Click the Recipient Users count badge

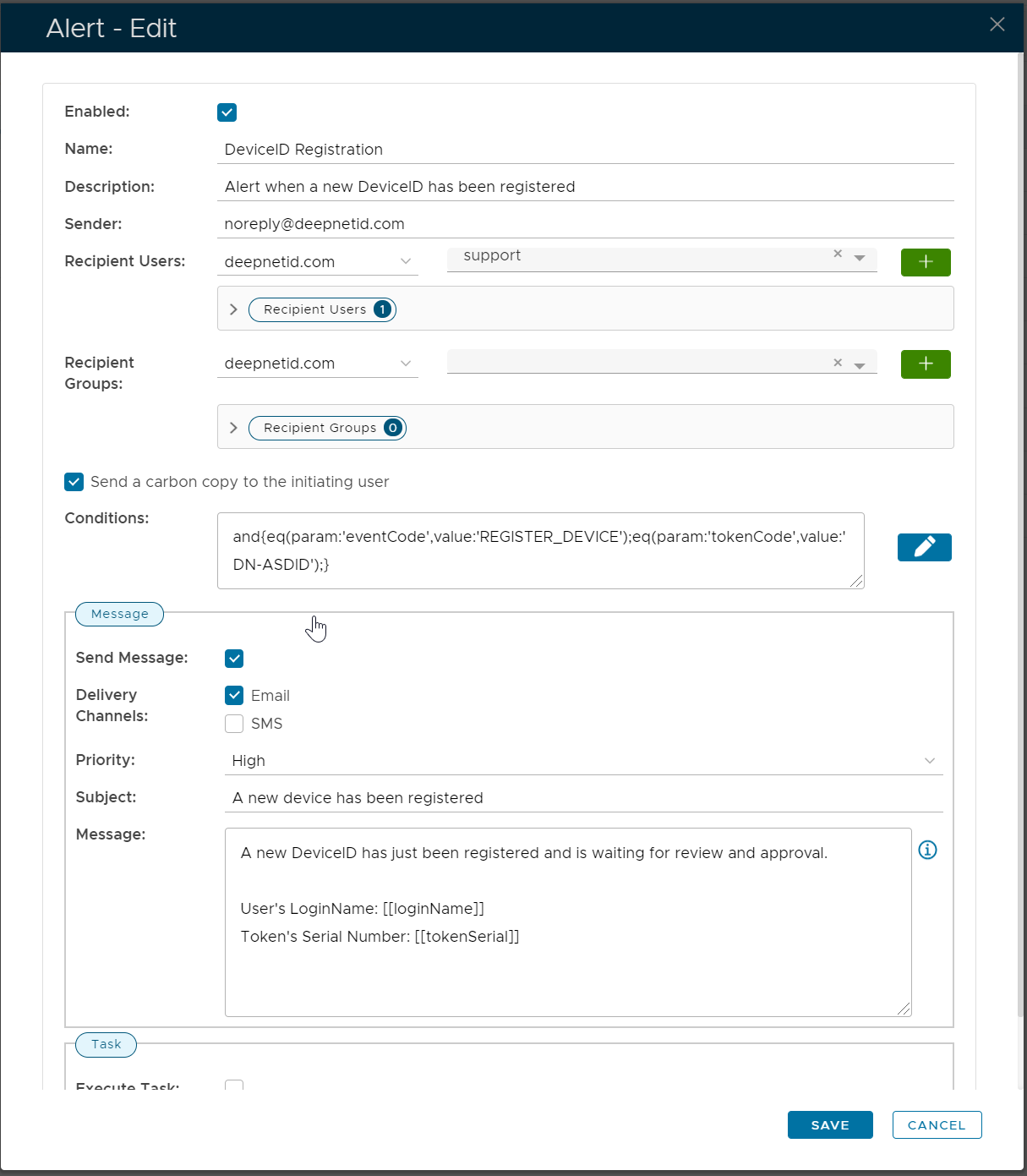(382, 309)
